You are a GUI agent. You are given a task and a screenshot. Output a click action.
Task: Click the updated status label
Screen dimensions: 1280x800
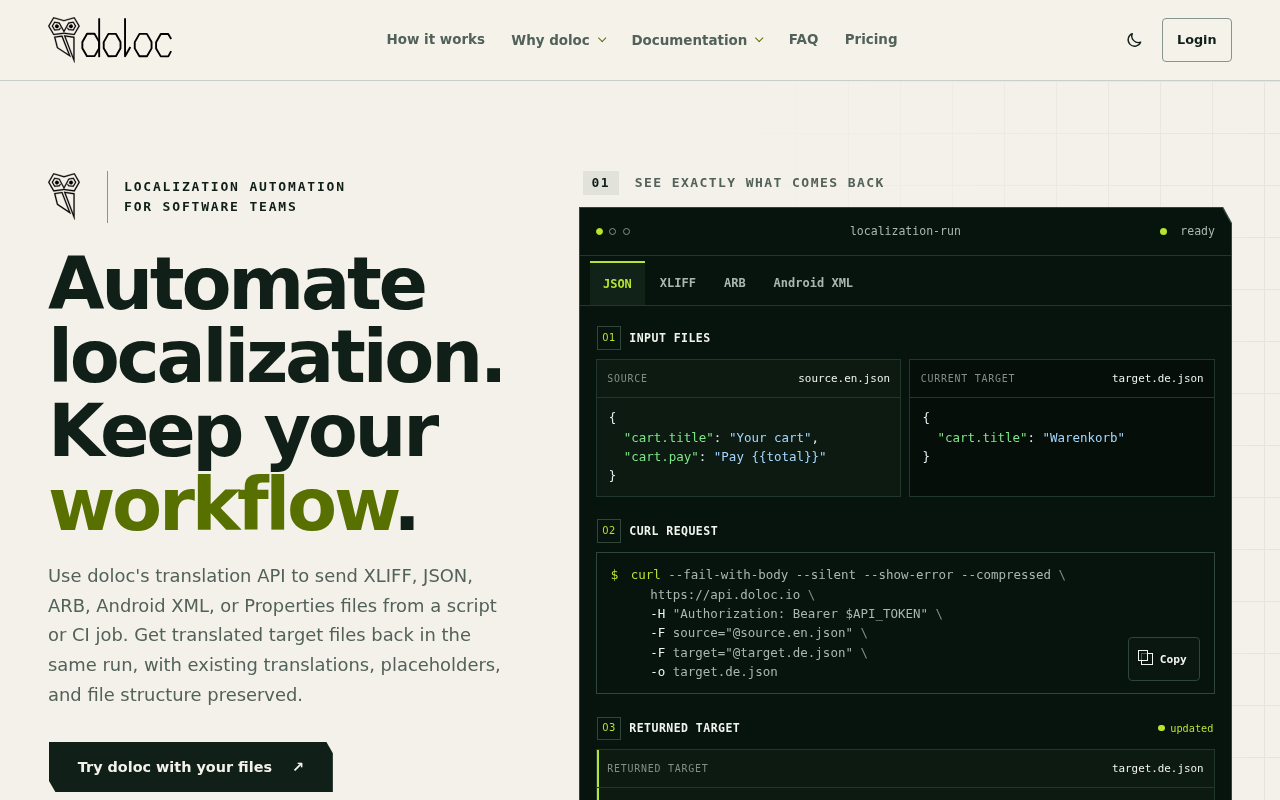click(1186, 728)
